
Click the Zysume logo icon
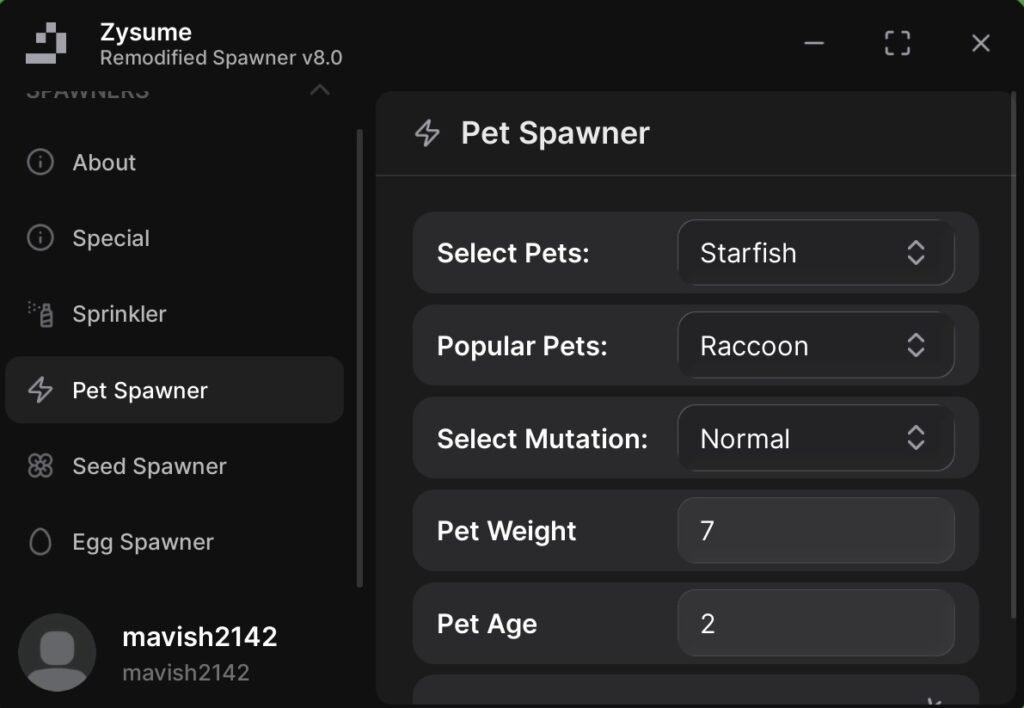46,44
